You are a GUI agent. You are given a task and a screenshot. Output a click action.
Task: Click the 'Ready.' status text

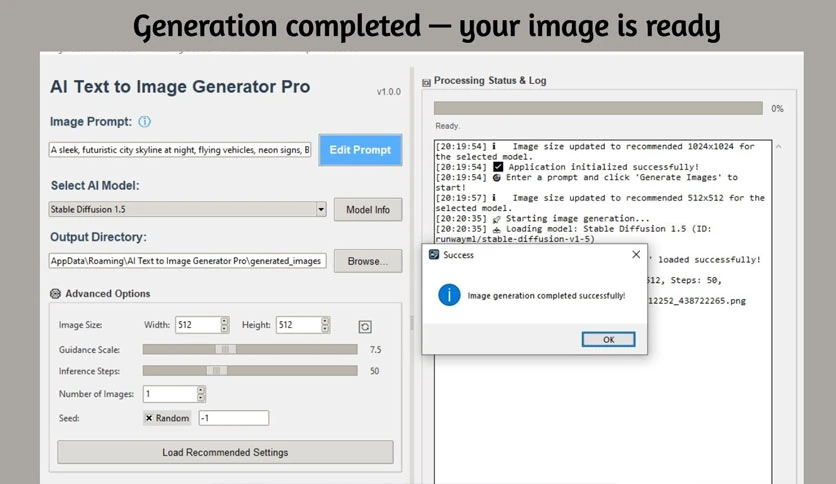pos(447,126)
